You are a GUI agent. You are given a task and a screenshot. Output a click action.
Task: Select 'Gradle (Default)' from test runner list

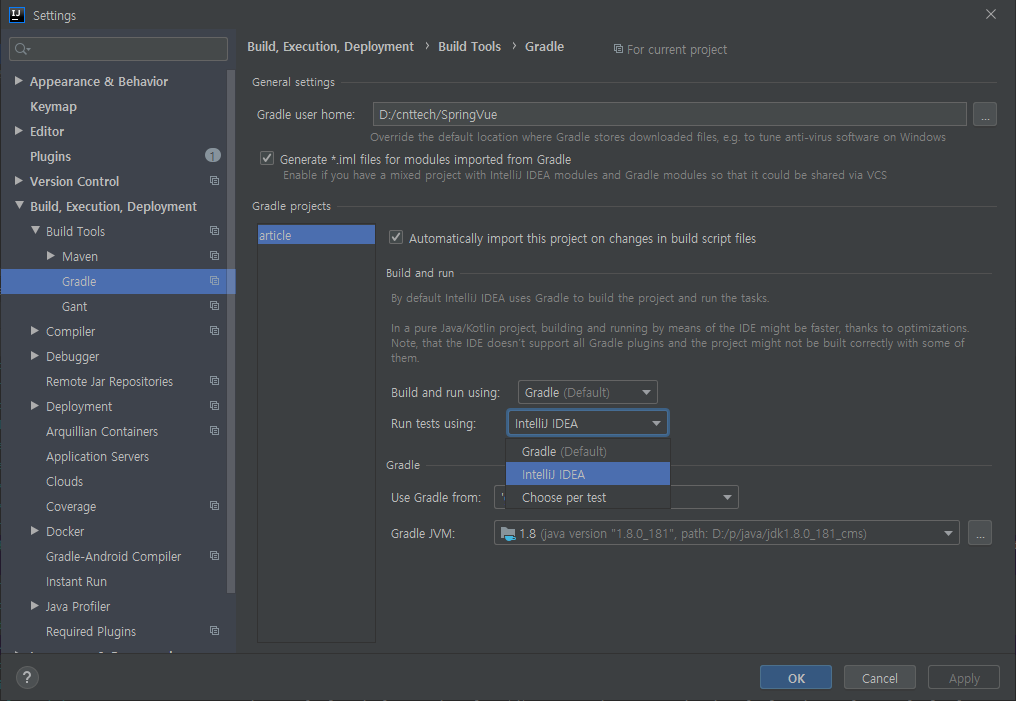588,451
